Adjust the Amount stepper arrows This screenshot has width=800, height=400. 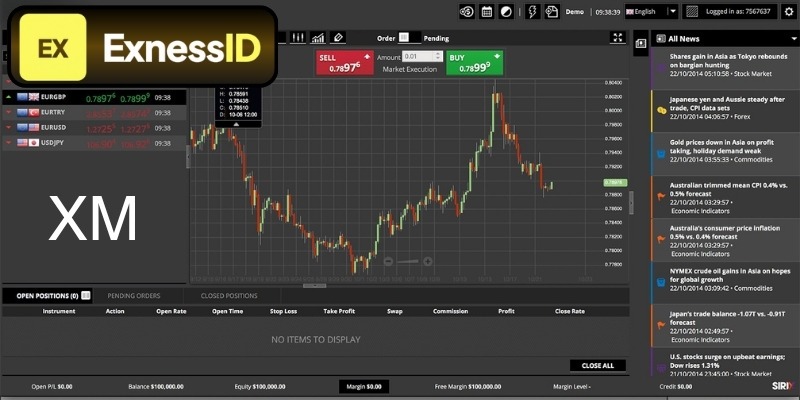[438, 57]
